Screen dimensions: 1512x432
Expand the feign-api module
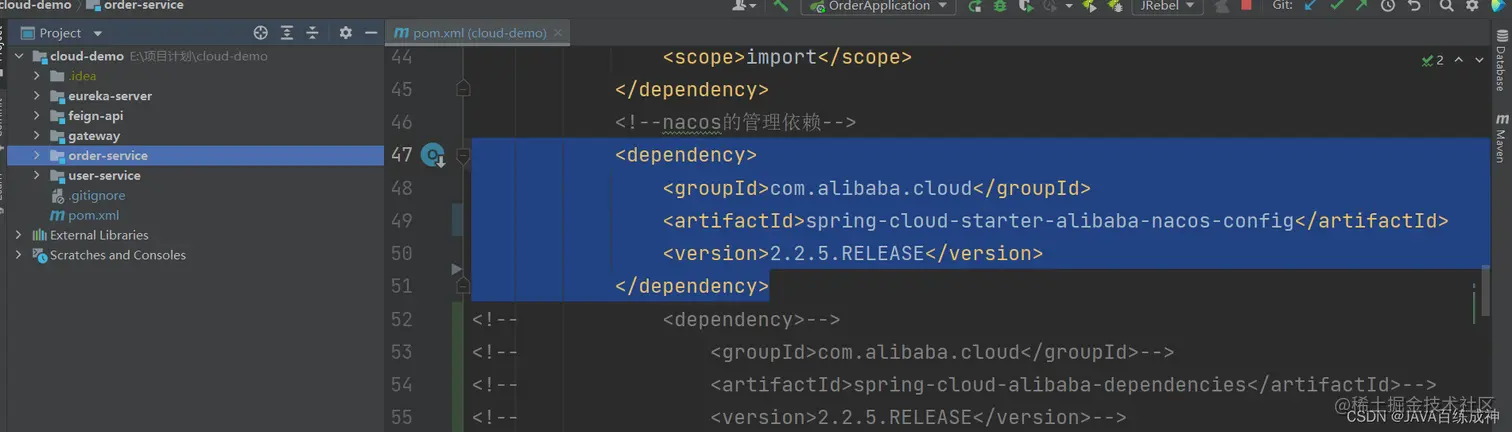pyautogui.click(x=37, y=116)
